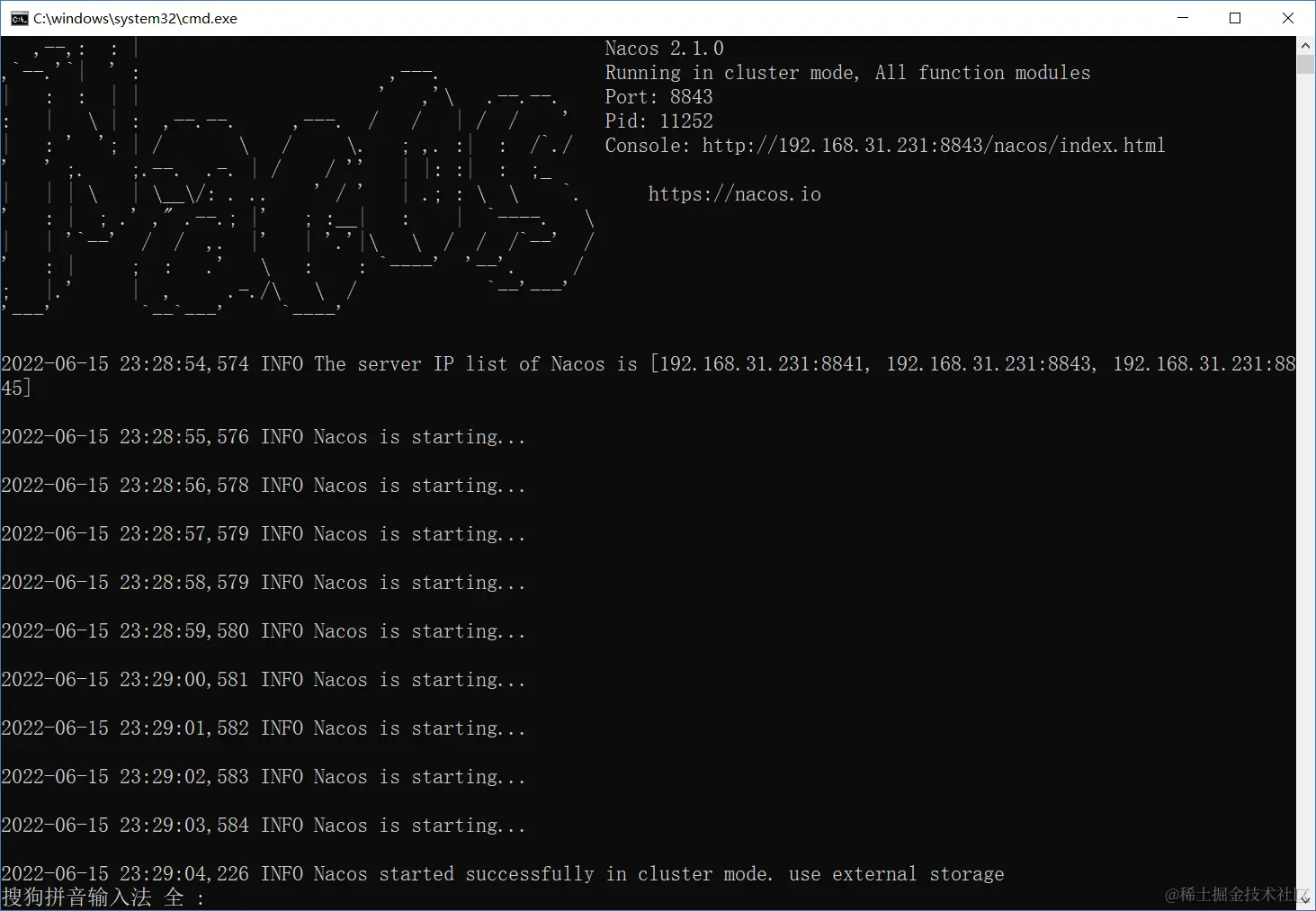Click the scrollbar down arrow
The image size is (1316, 911).
point(1305,900)
